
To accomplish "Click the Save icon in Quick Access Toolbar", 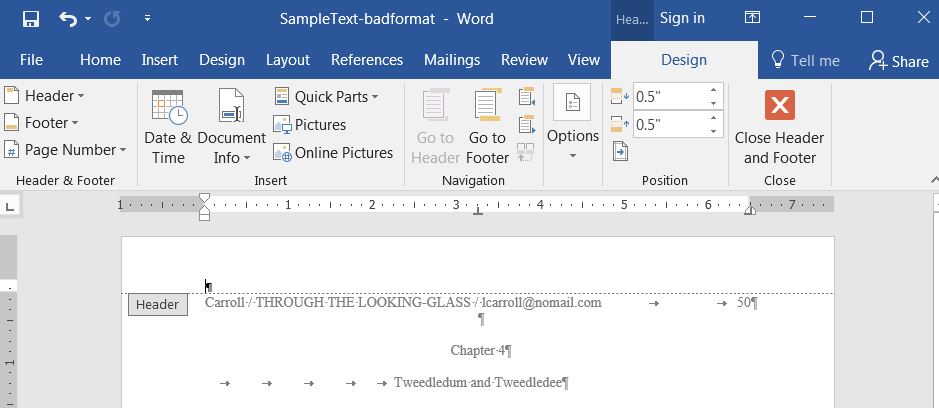I will point(30,18).
